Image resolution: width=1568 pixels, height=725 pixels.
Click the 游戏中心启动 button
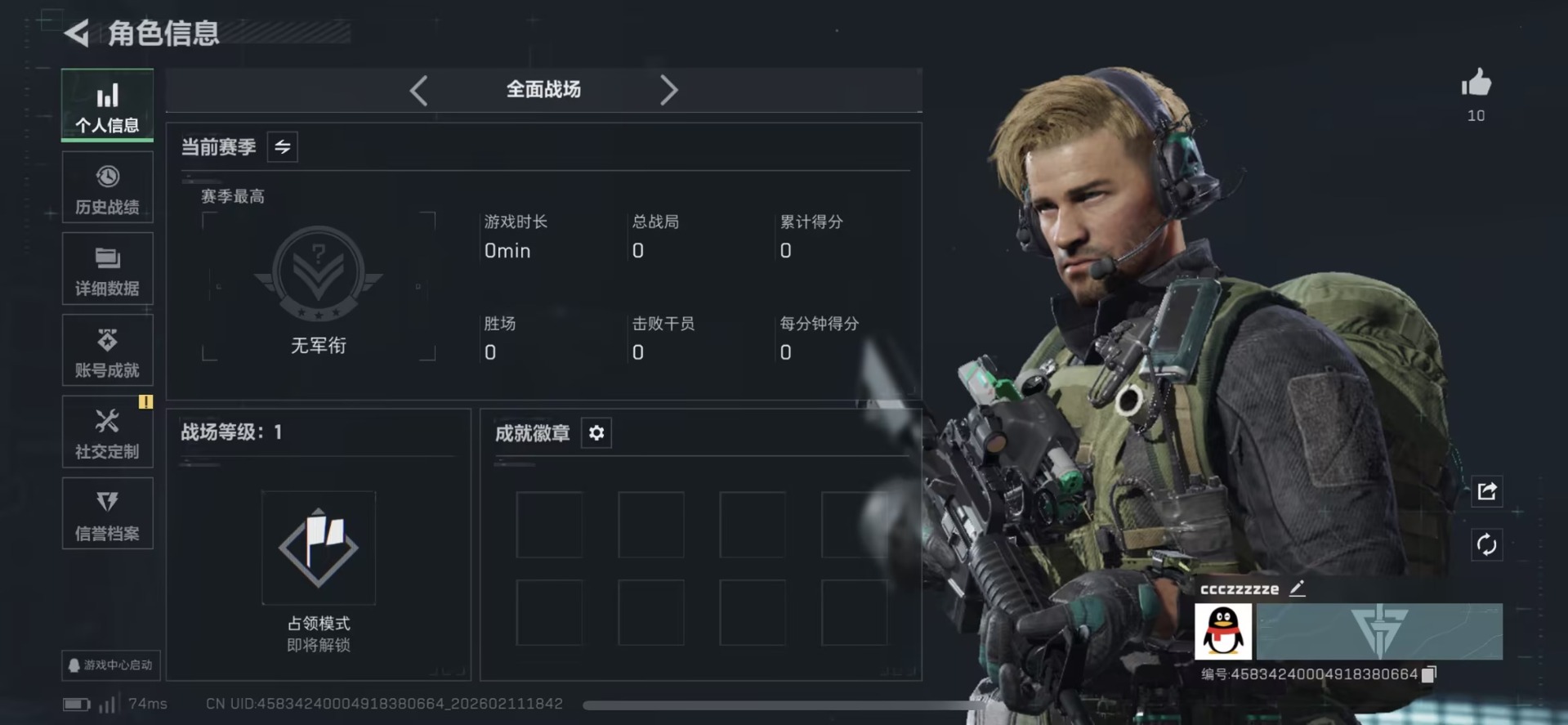click(x=111, y=665)
